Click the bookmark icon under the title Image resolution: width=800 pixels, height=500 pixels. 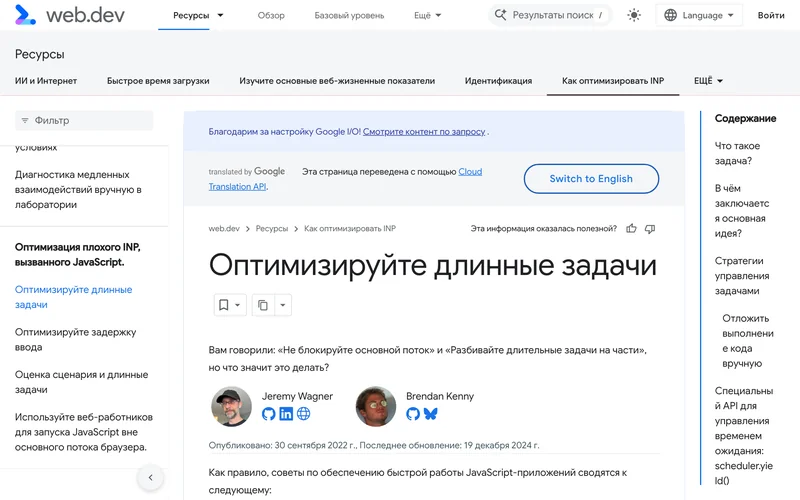click(x=223, y=305)
